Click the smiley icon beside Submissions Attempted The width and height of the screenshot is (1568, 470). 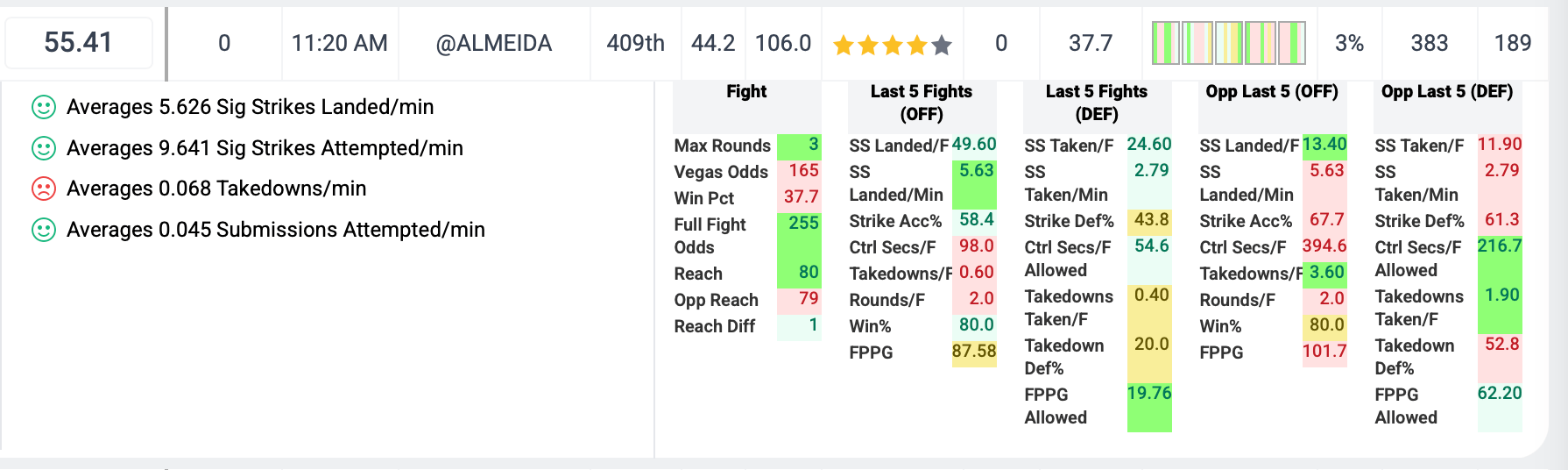pyautogui.click(x=44, y=230)
